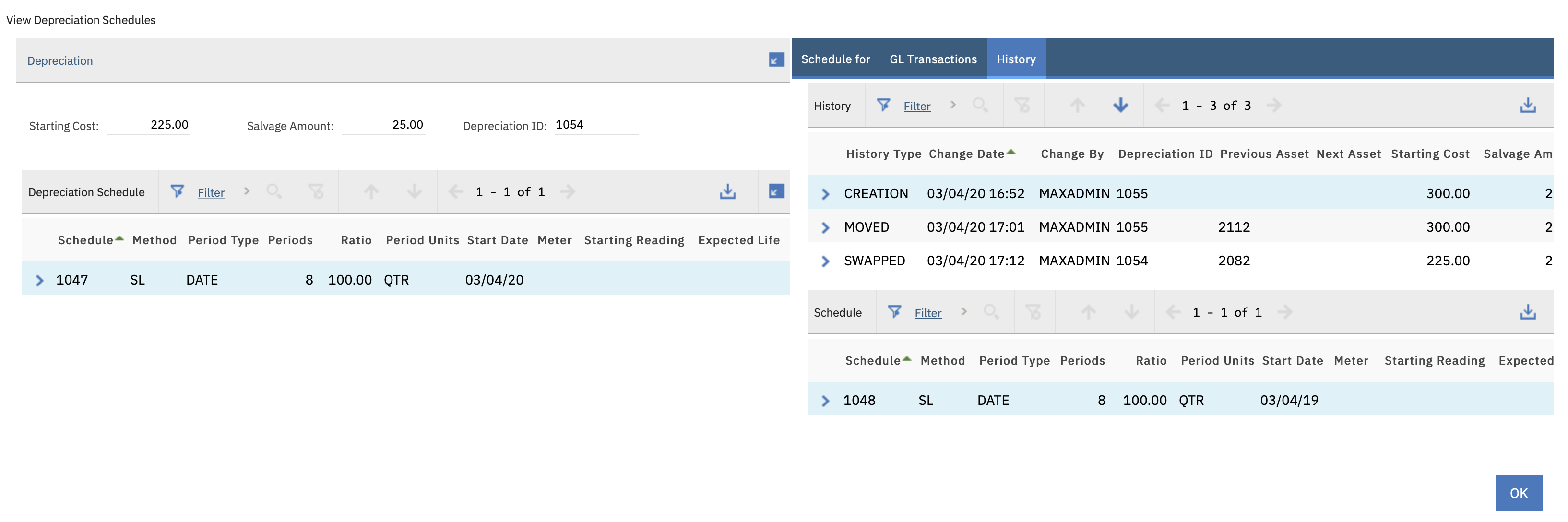The image size is (1568, 522).
Task: Download the Depreciation Schedule table data
Action: tap(728, 191)
